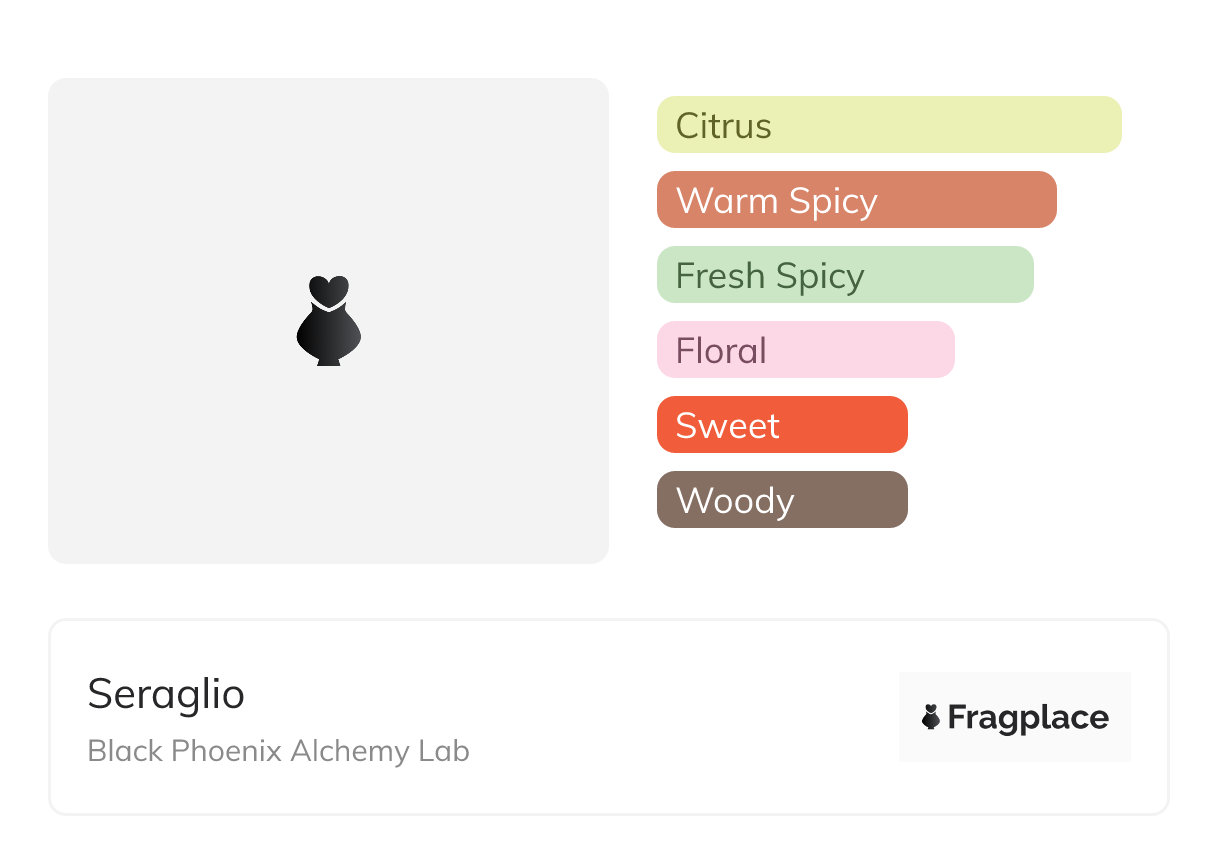Click the "Floral" text label
The width and height of the screenshot is (1218, 864).
[721, 351]
